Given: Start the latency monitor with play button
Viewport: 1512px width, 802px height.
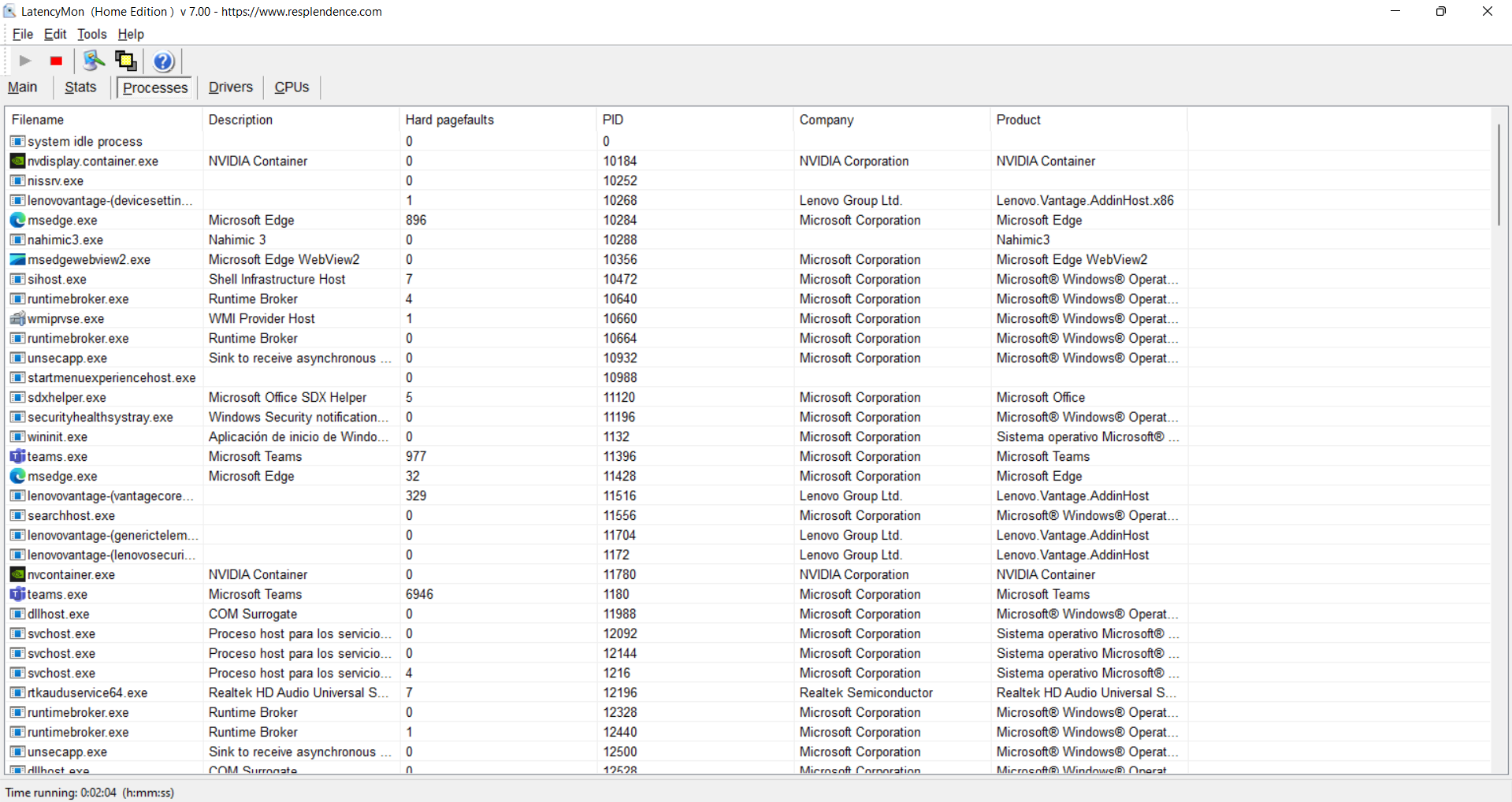Looking at the screenshot, I should click(x=25, y=61).
